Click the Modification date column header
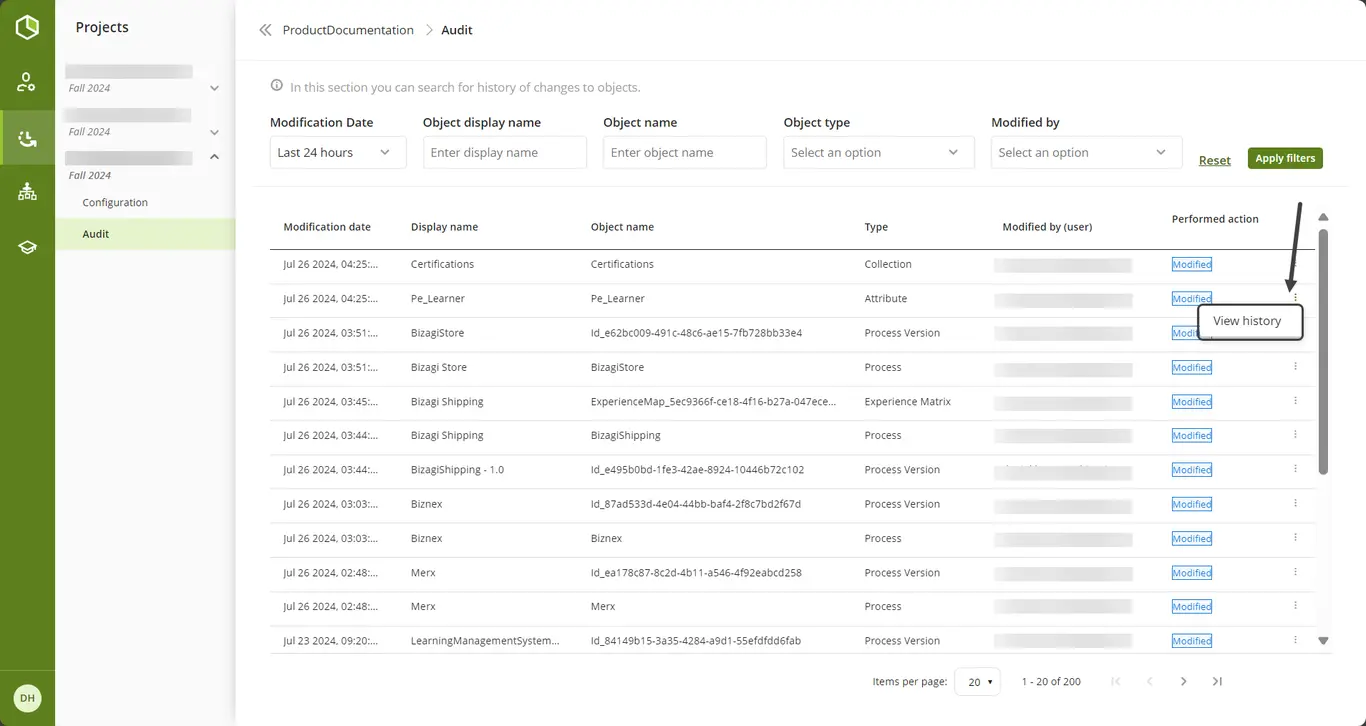This screenshot has width=1366, height=726. coord(327,227)
